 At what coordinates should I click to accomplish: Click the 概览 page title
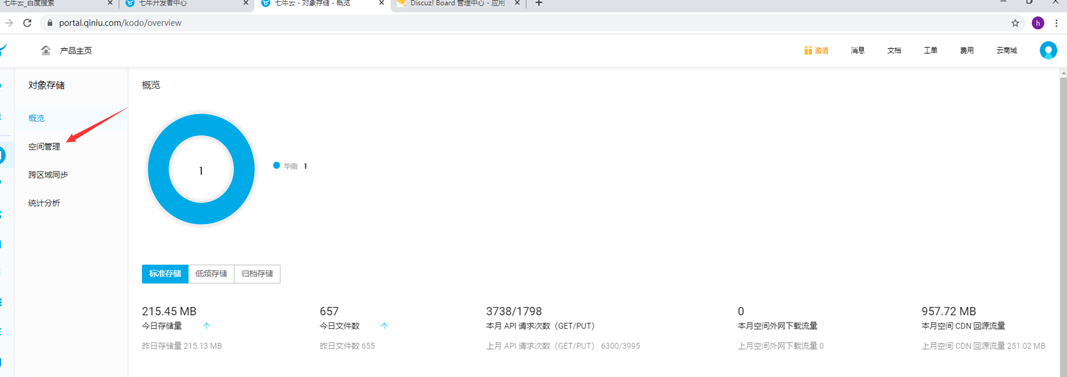(151, 85)
